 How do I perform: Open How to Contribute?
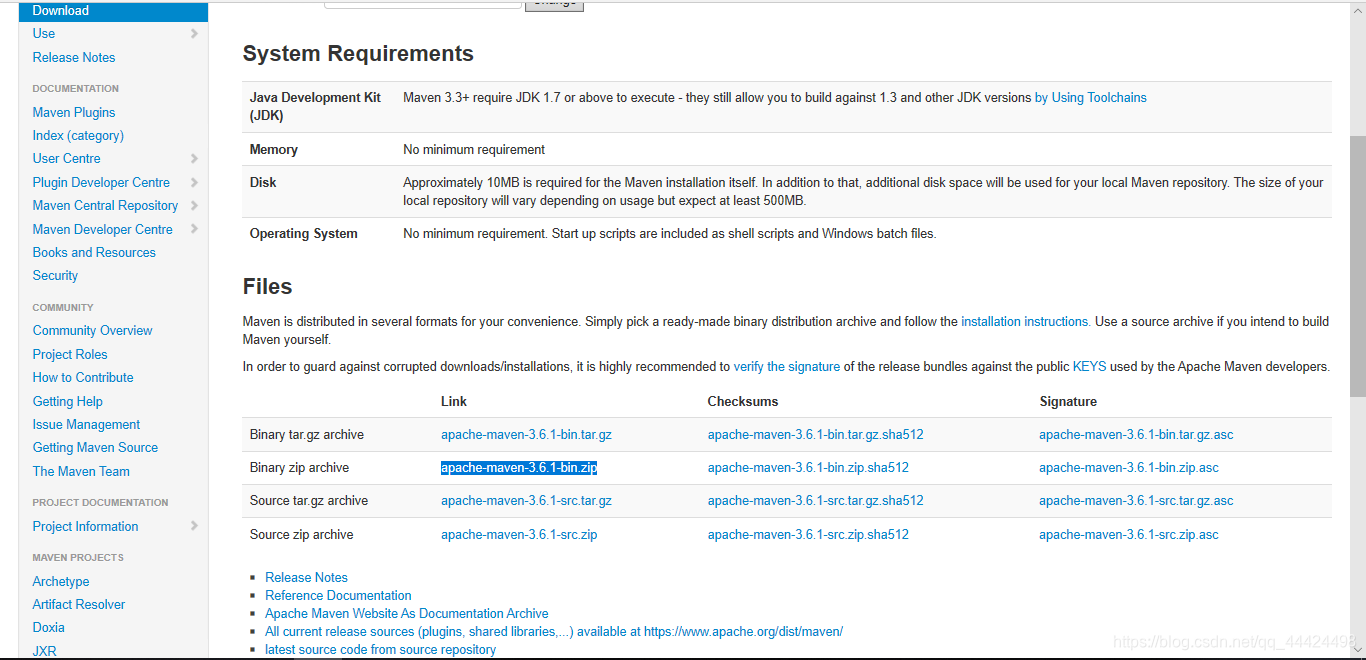point(83,378)
